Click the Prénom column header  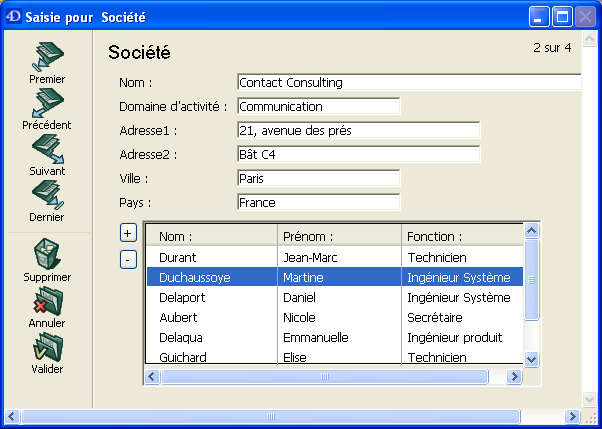tap(339, 237)
